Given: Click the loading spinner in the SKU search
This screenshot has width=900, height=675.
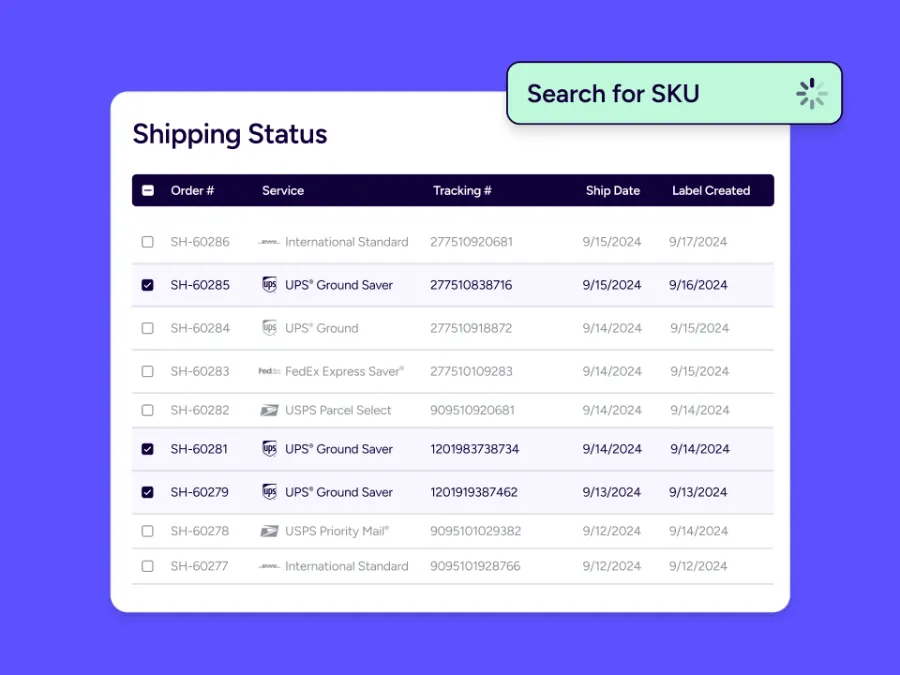Looking at the screenshot, I should (x=811, y=94).
